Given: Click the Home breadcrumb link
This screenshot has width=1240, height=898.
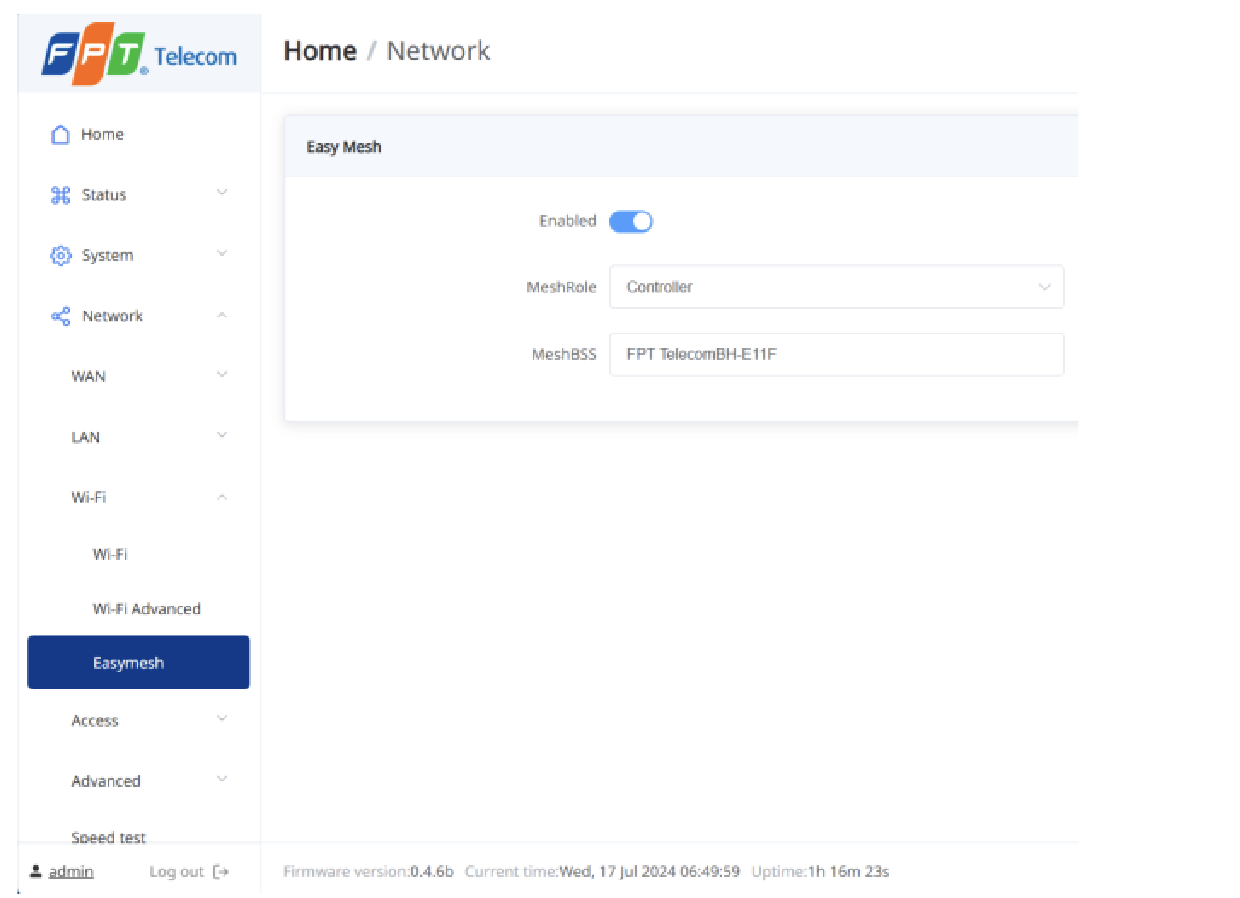Looking at the screenshot, I should 320,51.
